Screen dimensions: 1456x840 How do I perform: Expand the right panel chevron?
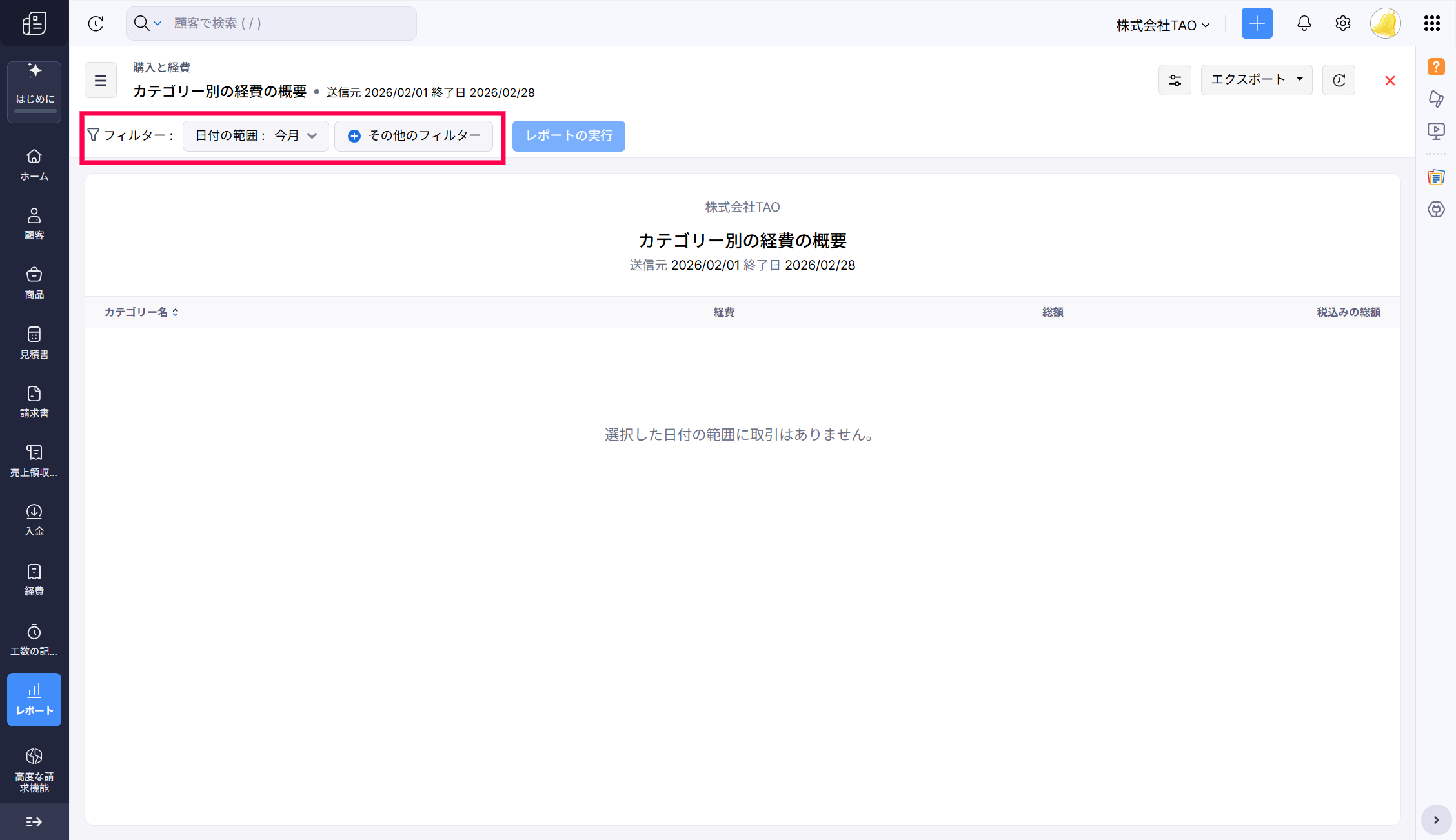pos(1436,820)
